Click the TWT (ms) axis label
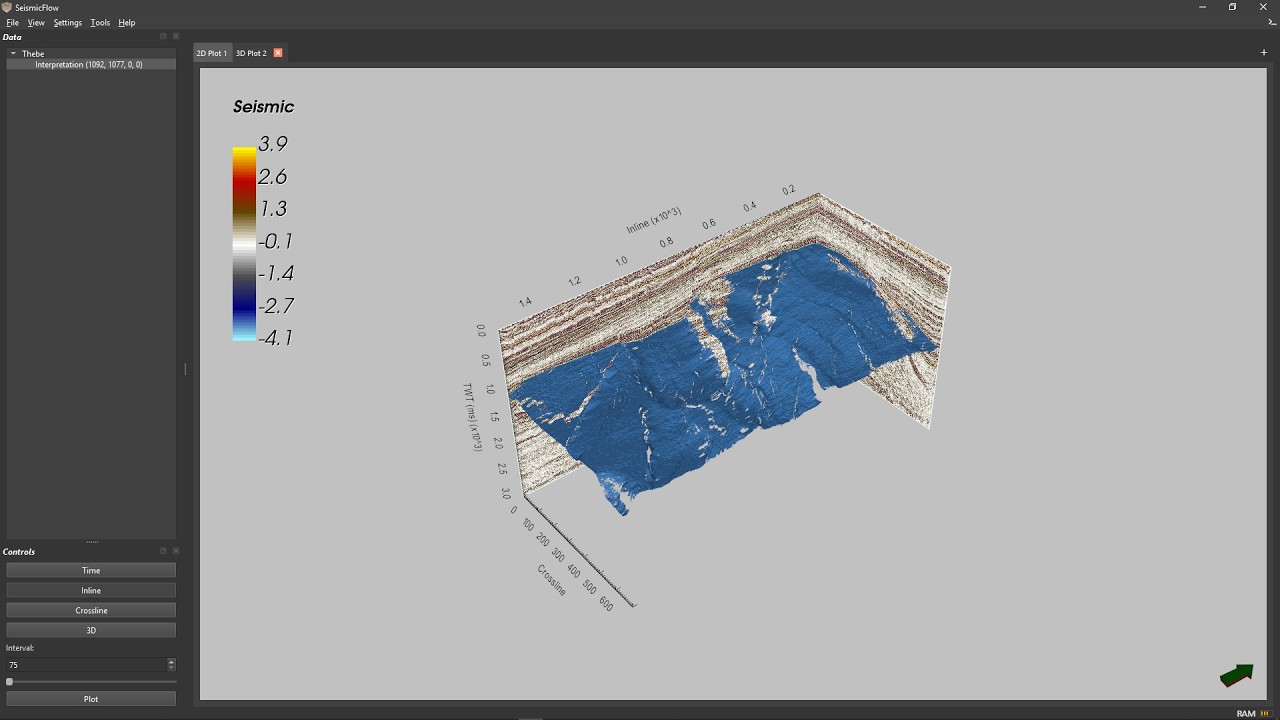 (471, 417)
